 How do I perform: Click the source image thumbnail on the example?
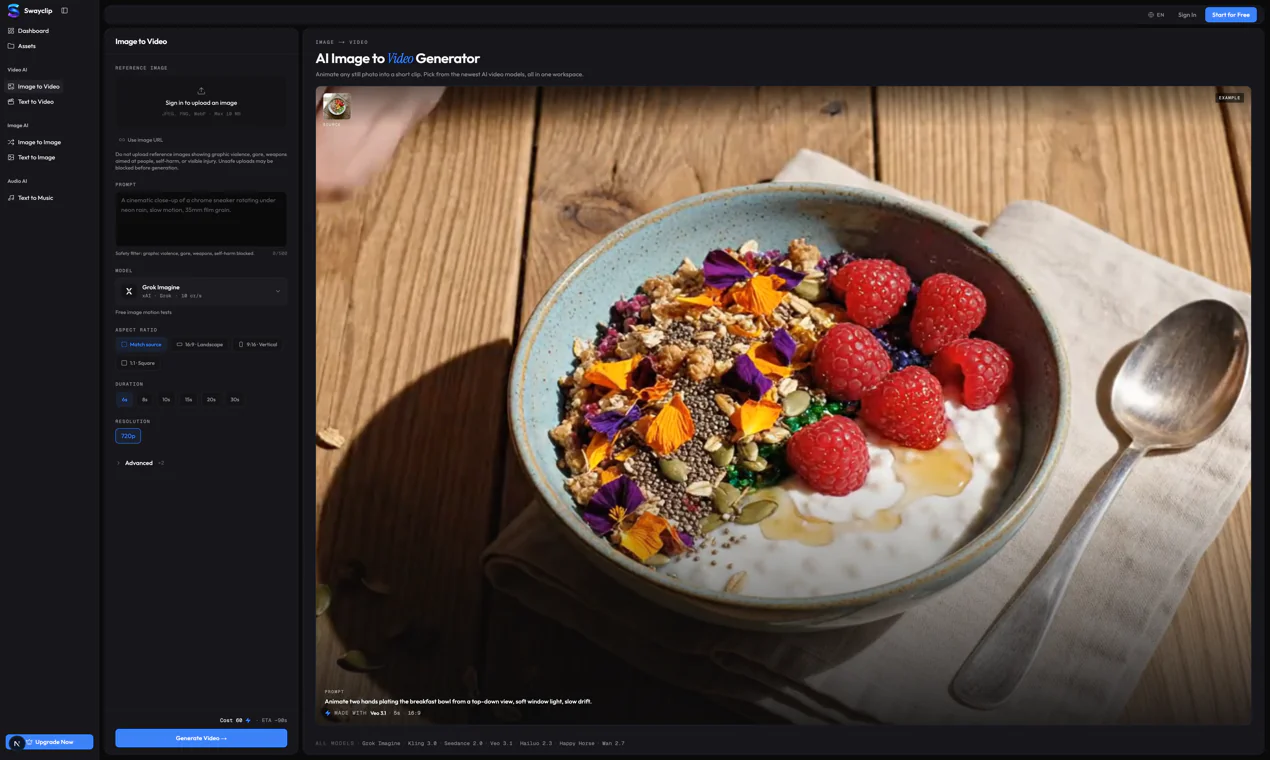click(x=337, y=106)
